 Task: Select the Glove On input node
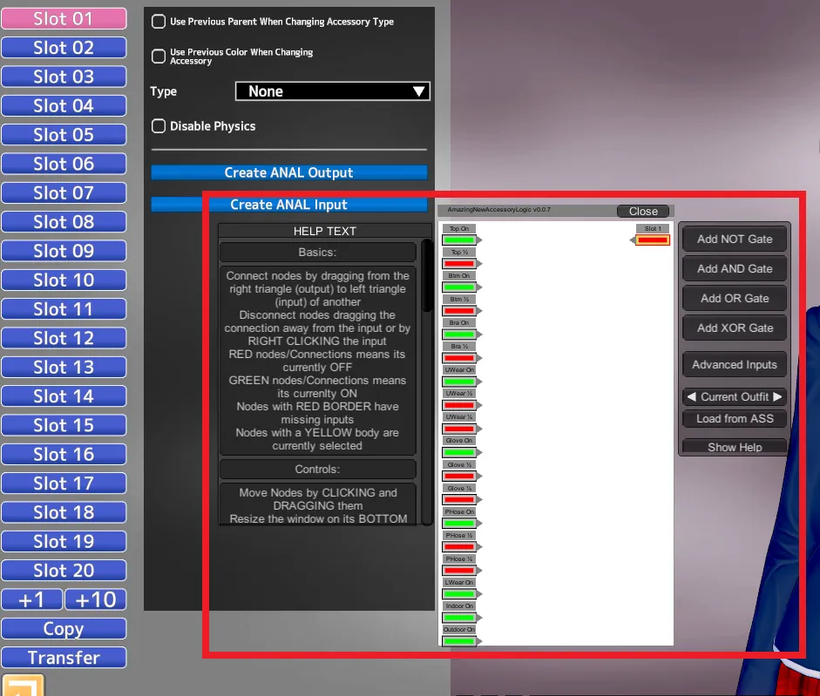tap(459, 451)
